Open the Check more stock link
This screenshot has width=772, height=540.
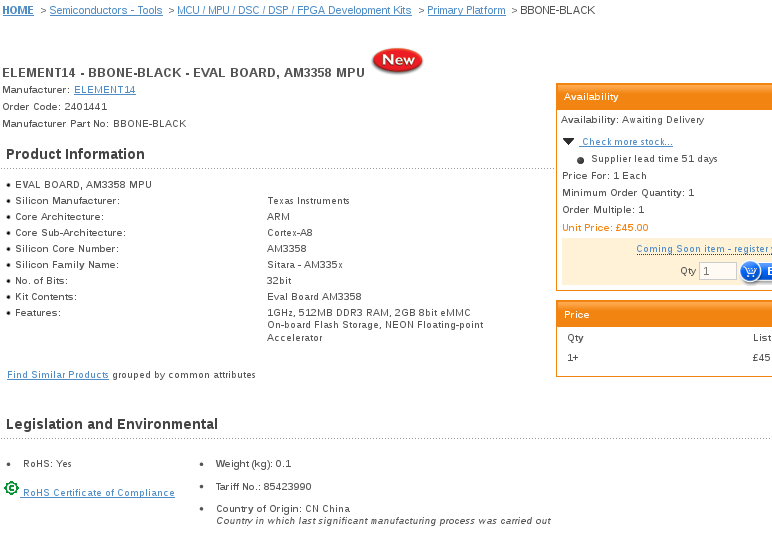627,142
